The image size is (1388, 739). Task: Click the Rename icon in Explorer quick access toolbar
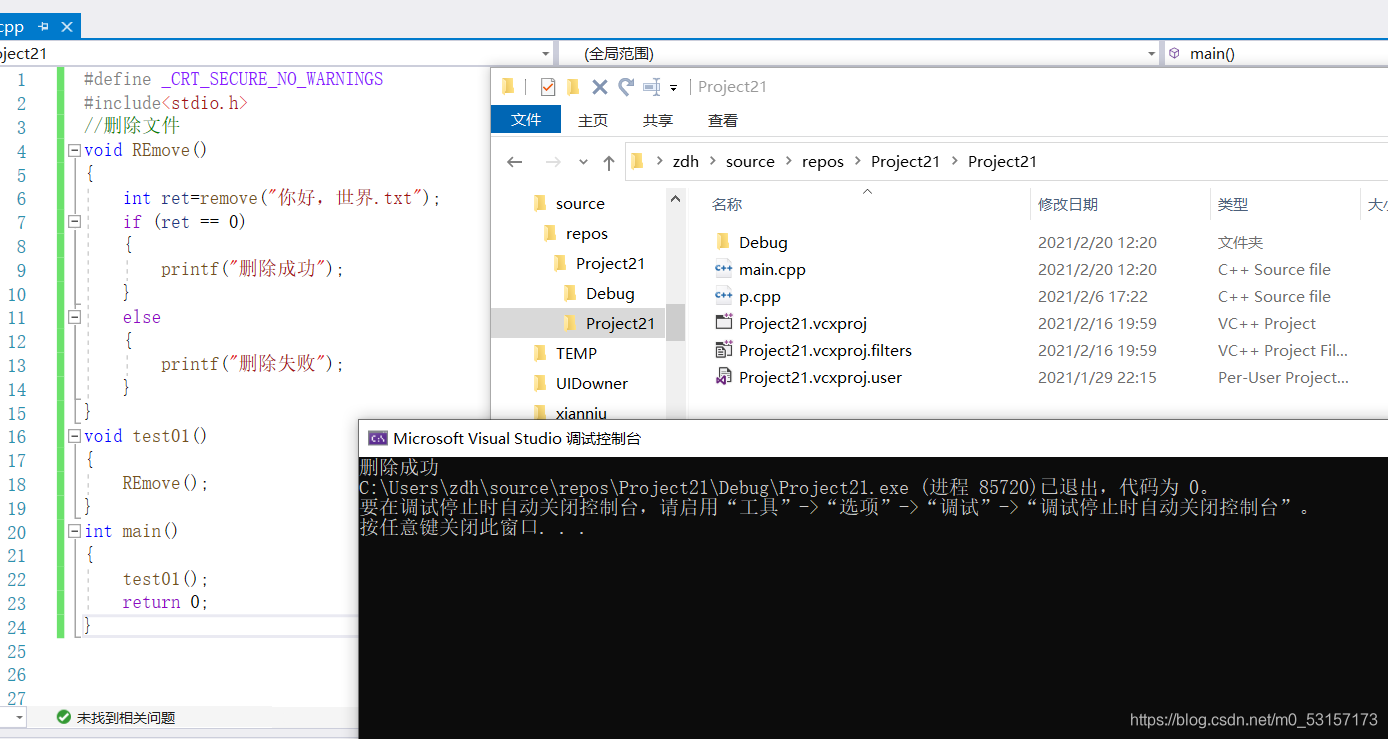(x=652, y=87)
